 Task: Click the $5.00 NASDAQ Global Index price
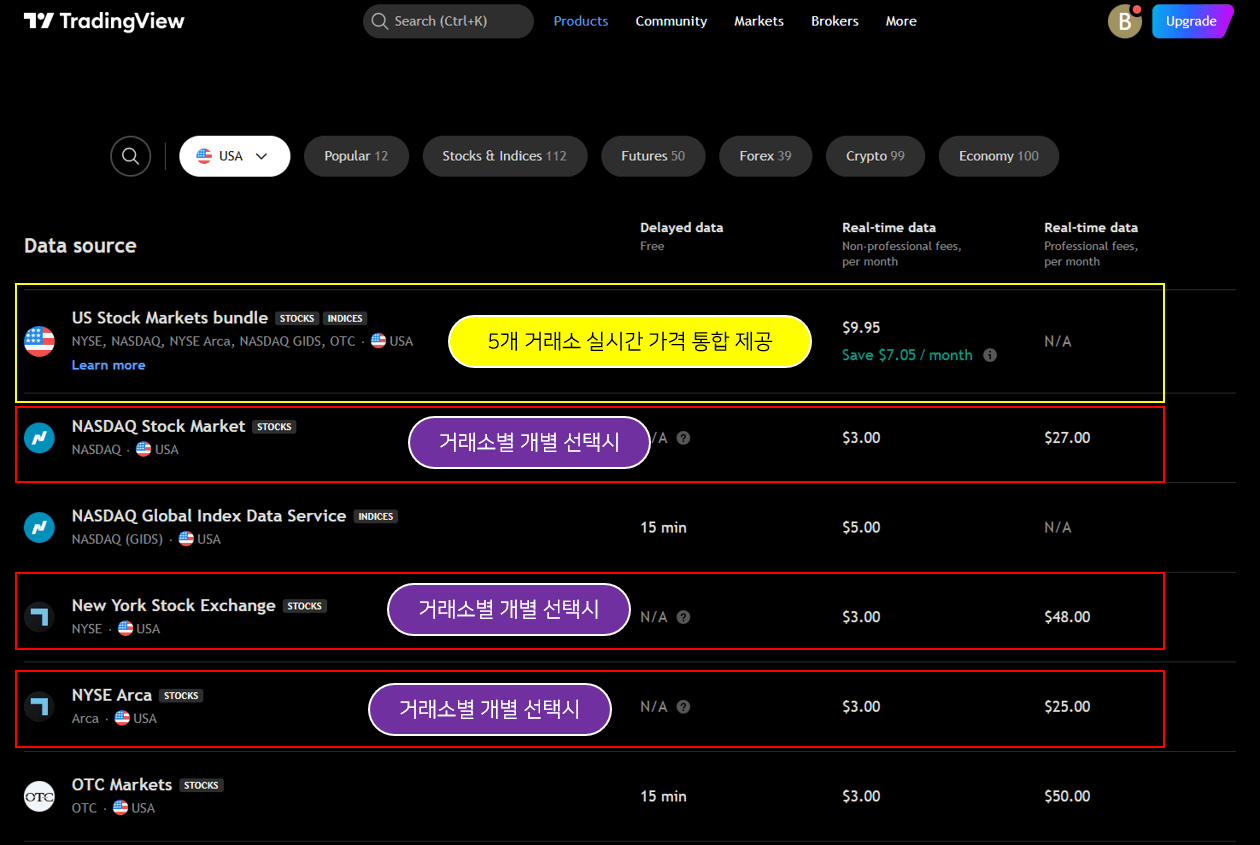tap(862, 528)
